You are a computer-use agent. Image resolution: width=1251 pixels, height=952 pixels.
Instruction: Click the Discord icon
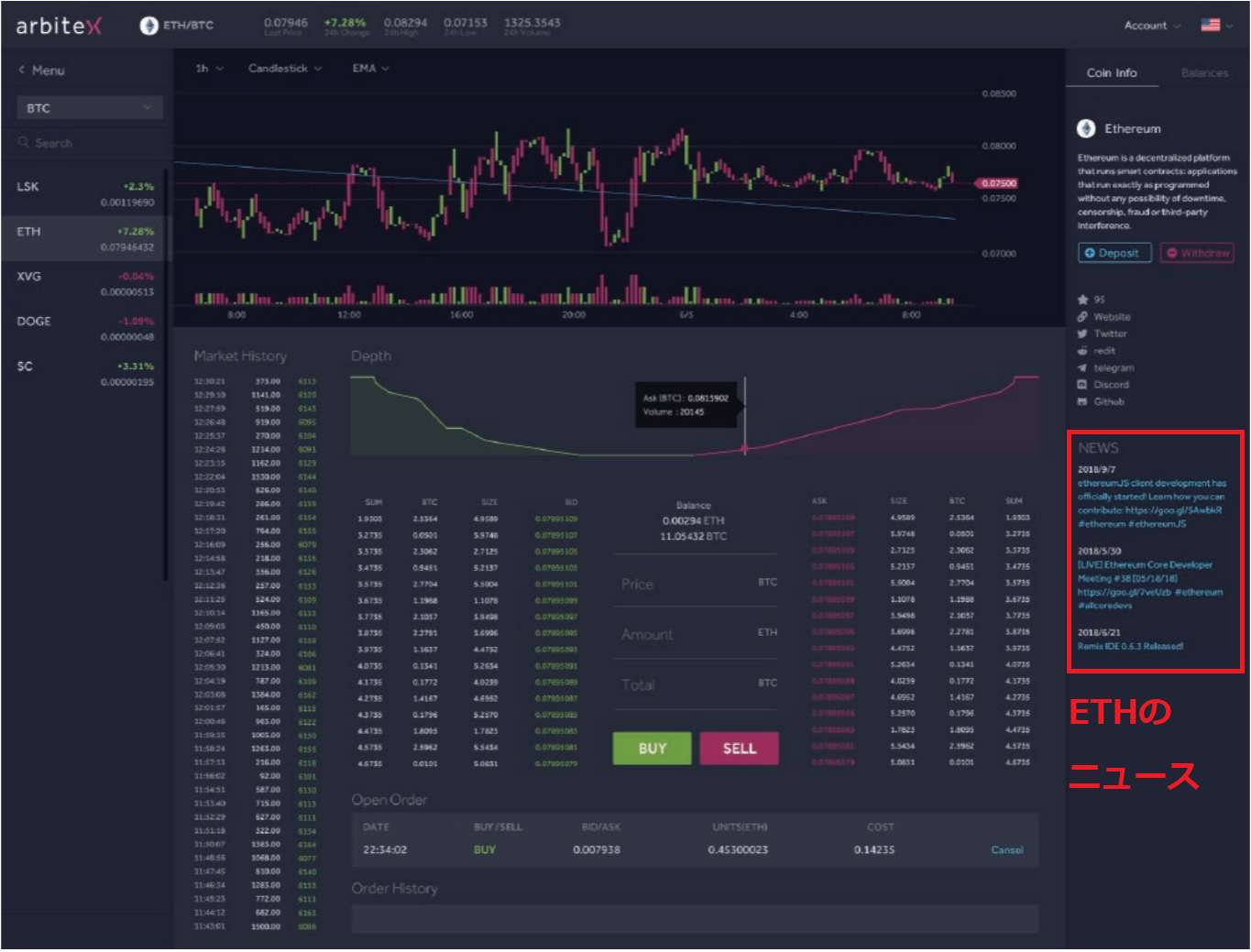click(x=1082, y=384)
